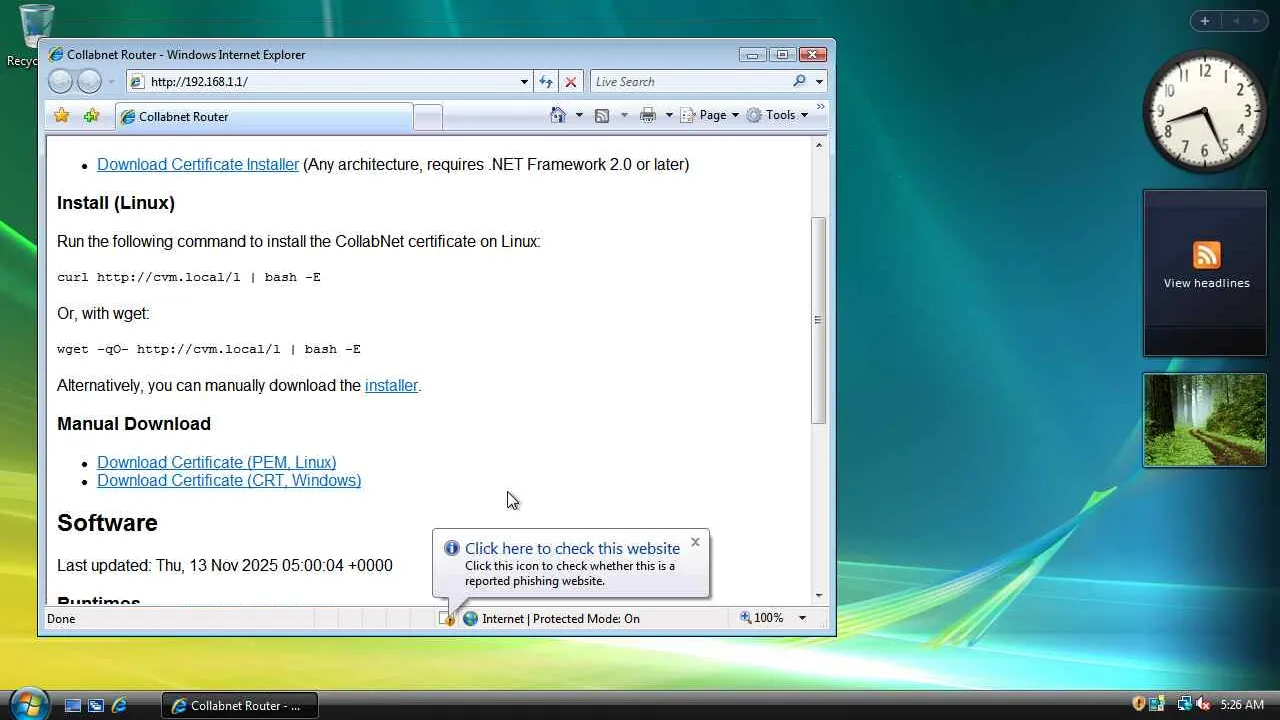Click Switch between windows quick launch icon

coord(96,705)
